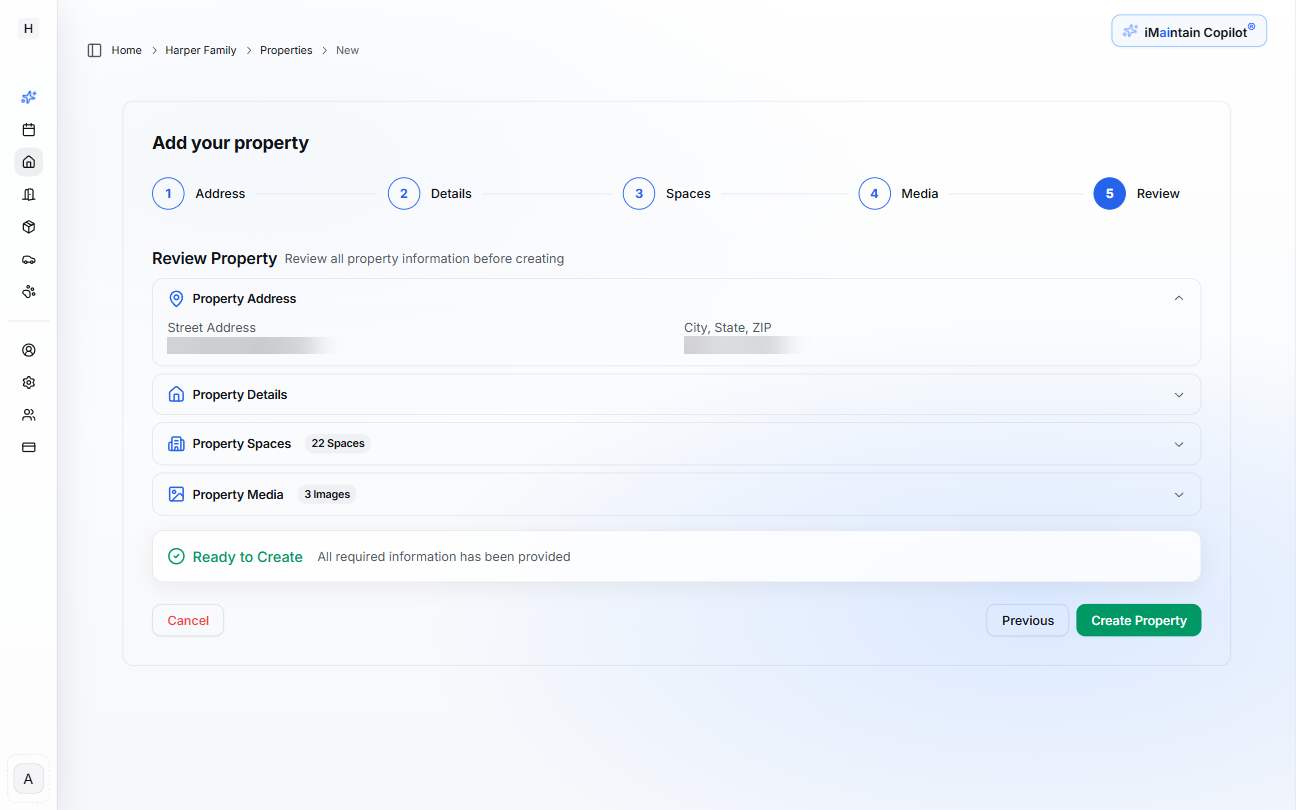Select the home properties icon in sidebar
This screenshot has height=810, width=1296.
coord(28,161)
